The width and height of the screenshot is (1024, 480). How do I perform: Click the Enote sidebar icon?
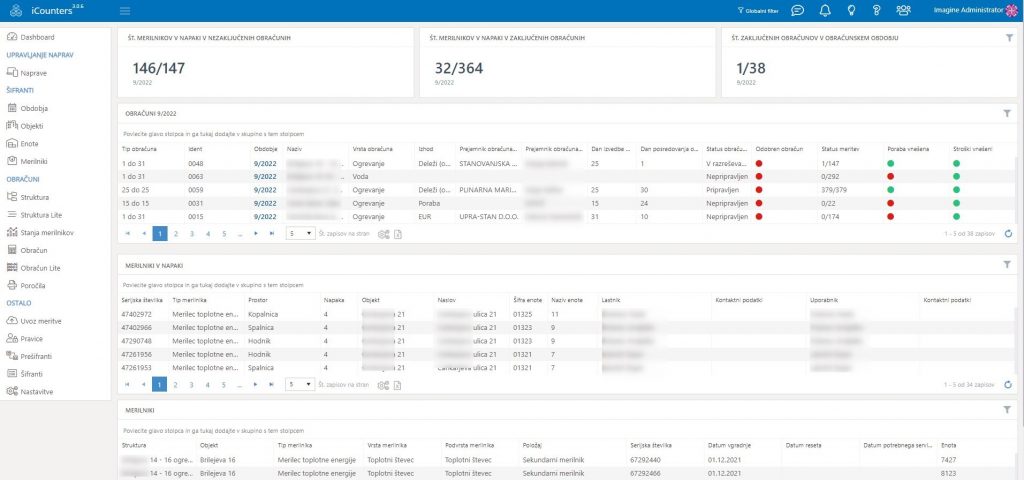[x=12, y=143]
